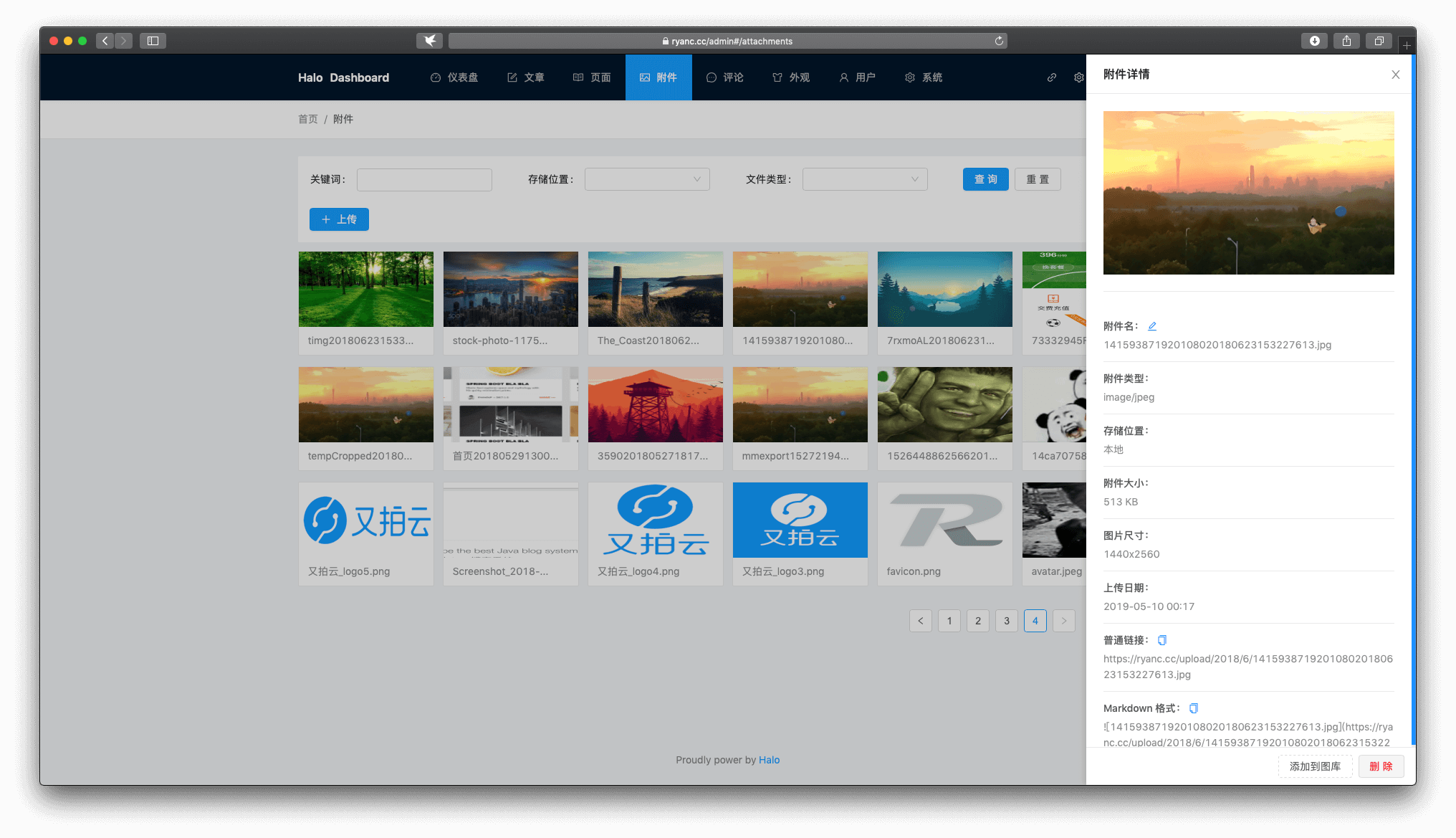This screenshot has height=838, width=1456.
Task: Open the 系统 menu
Action: [924, 77]
